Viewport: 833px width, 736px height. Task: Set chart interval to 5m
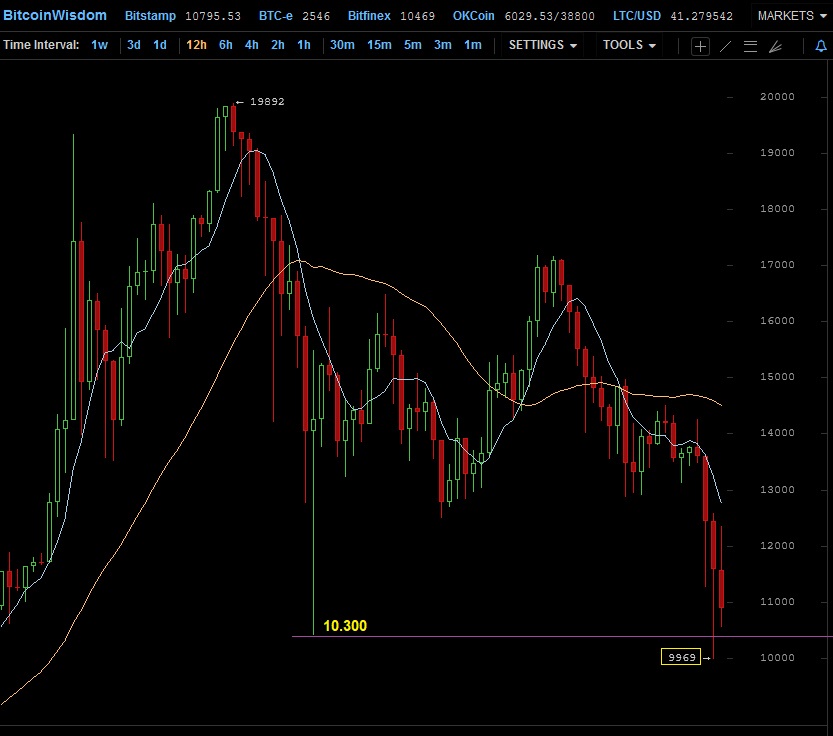413,45
